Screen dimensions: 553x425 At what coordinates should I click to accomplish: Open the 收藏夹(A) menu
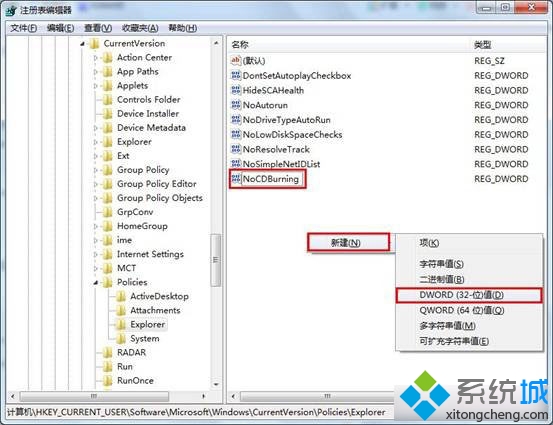coord(140,28)
